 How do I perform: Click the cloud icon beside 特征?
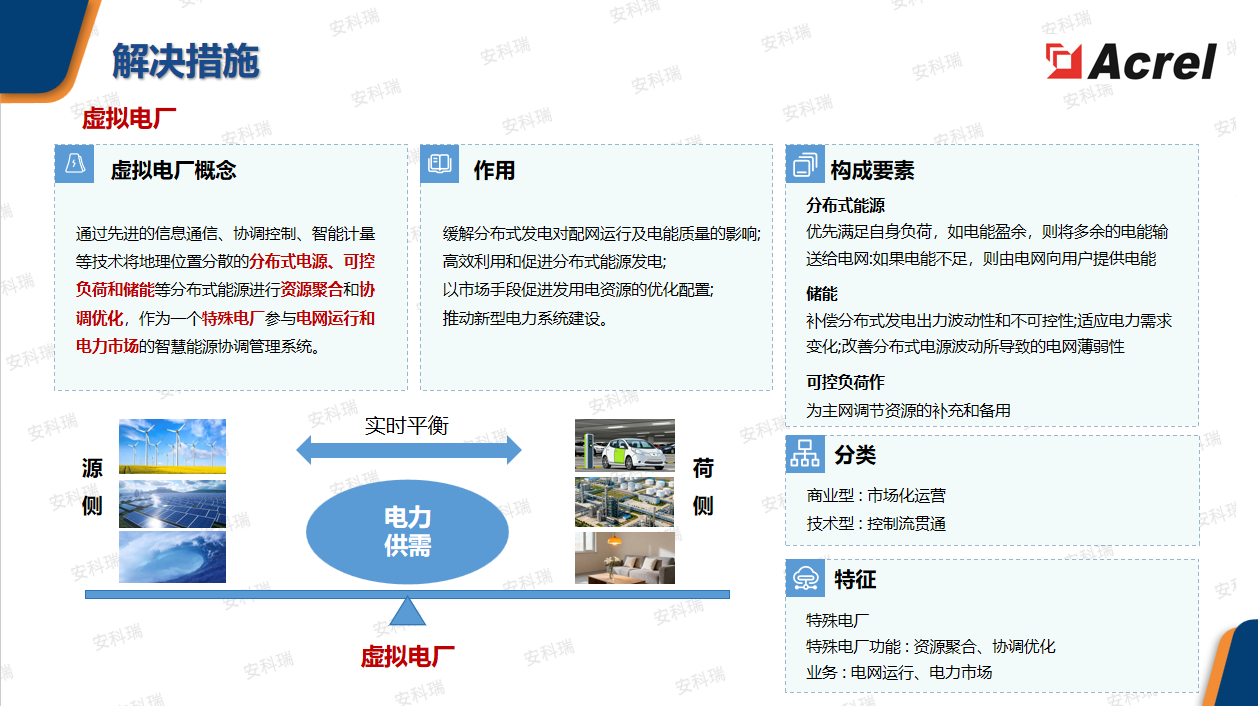[805, 578]
